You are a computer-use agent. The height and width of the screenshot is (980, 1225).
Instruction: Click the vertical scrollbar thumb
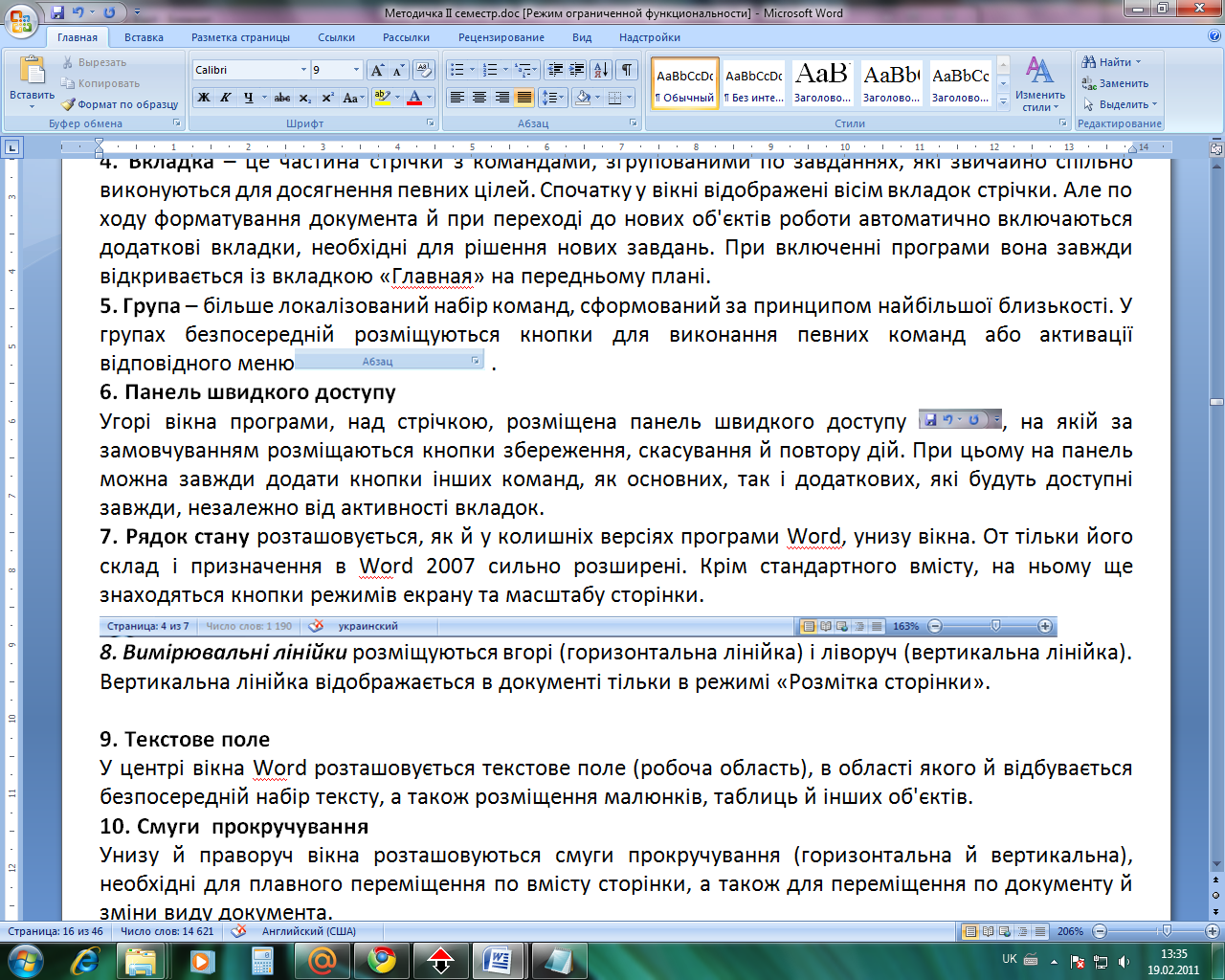tap(1216, 402)
